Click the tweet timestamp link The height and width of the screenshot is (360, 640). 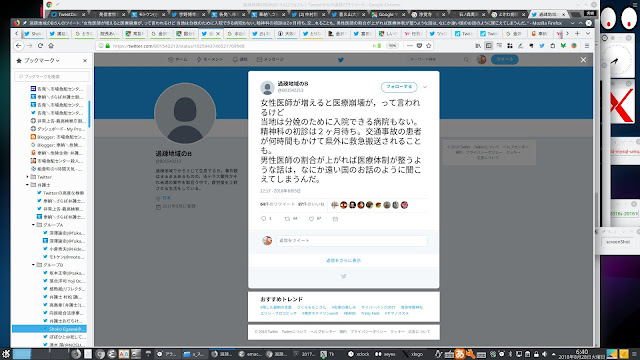click(x=280, y=191)
